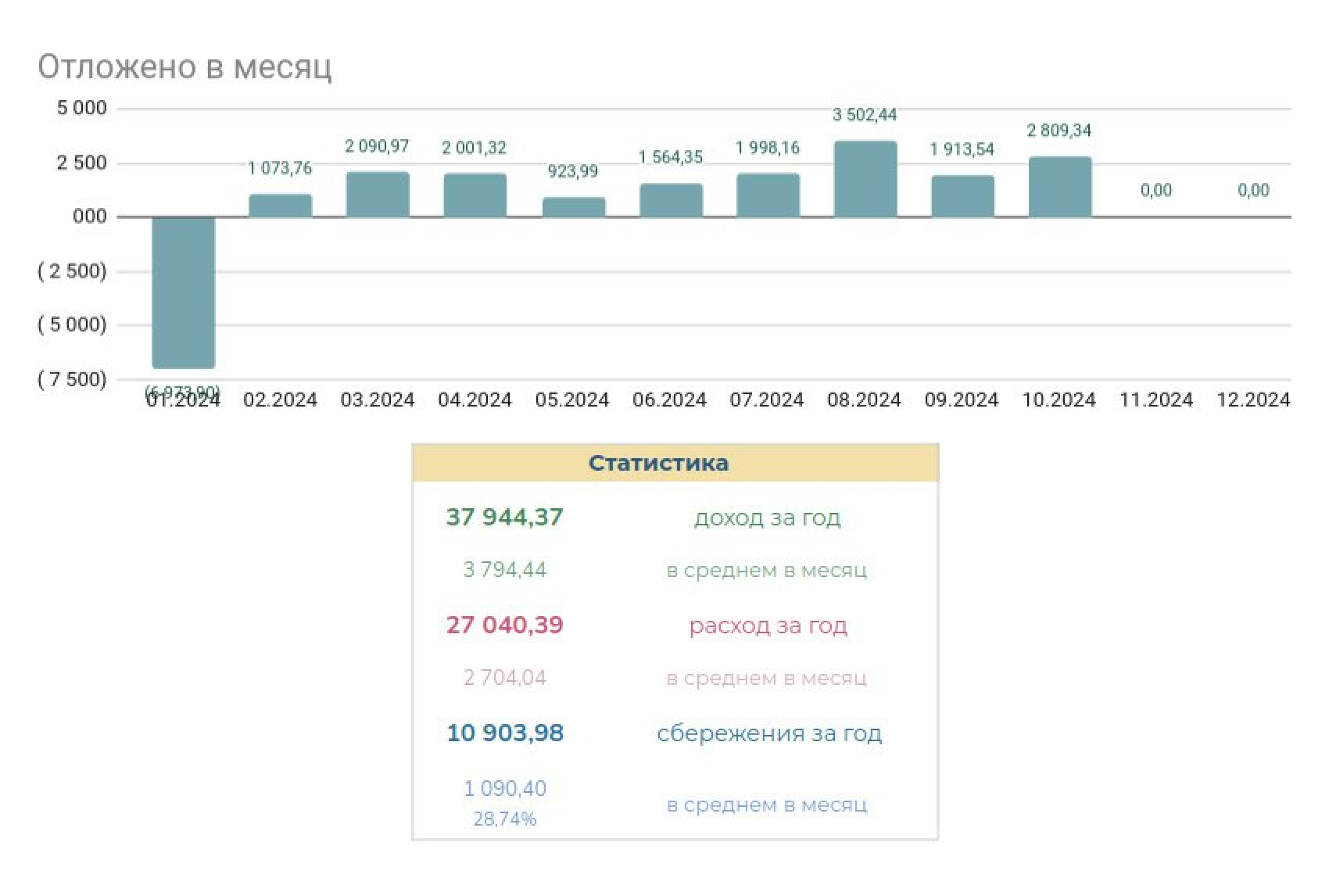1329x896 pixels.
Task: Click 'в среднем в месяц' beside 2 704,04
Action: [767, 679]
